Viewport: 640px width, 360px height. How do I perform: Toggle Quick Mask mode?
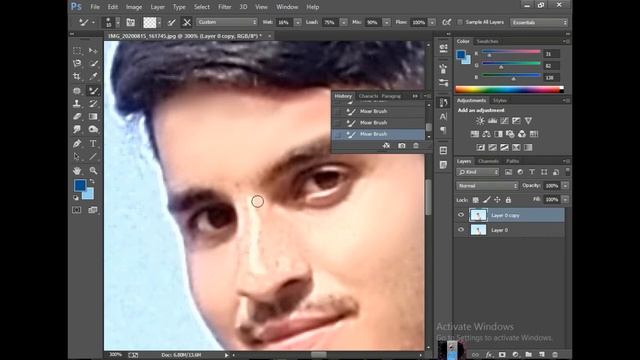pyautogui.click(x=77, y=210)
